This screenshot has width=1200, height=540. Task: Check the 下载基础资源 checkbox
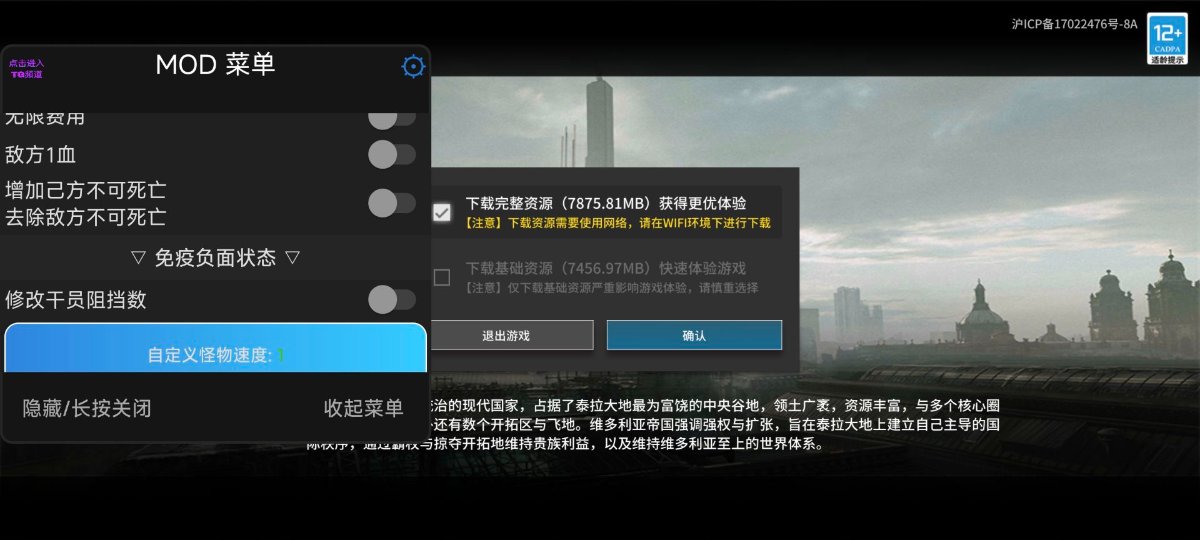(x=441, y=277)
